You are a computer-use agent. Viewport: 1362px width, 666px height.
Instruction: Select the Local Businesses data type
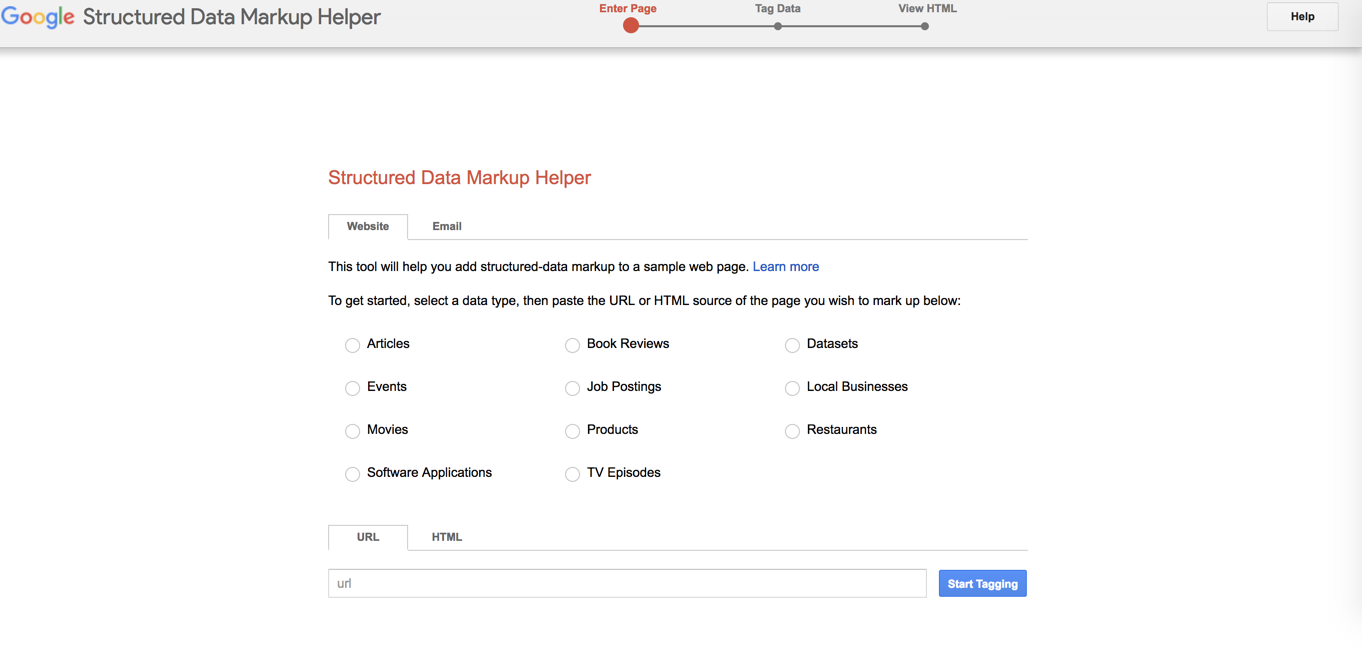coord(792,388)
